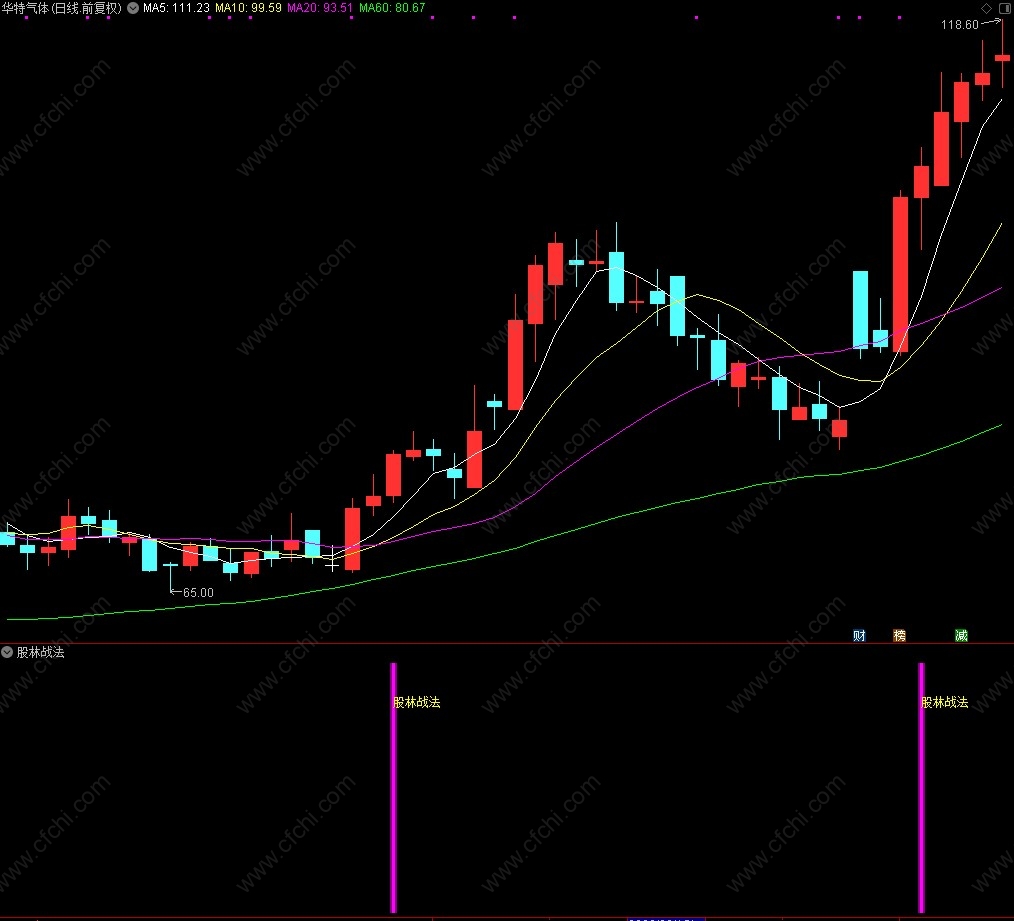1014x921 pixels.
Task: Click the 65.00 low price label
Action: click(x=198, y=592)
